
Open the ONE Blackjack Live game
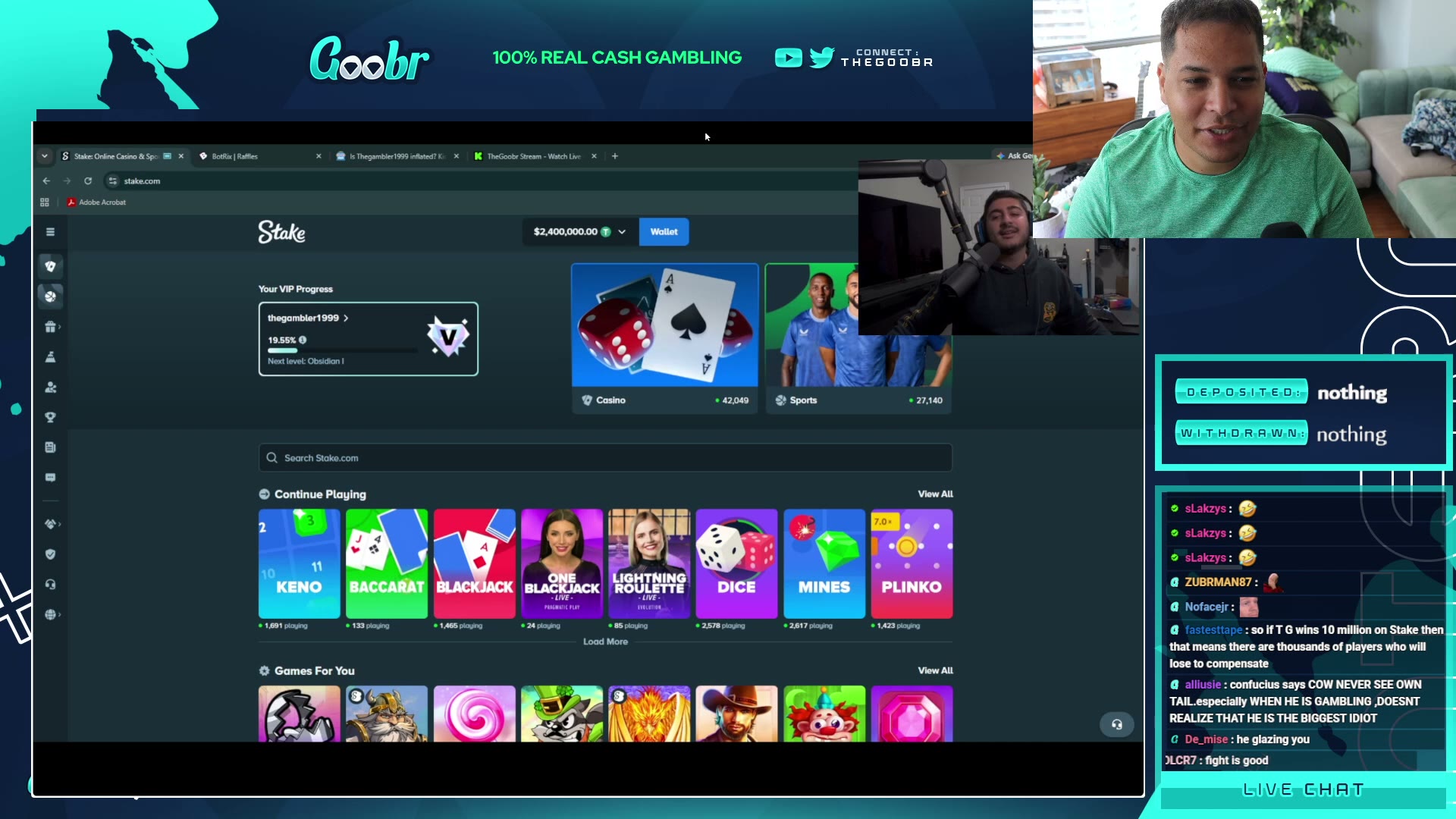(562, 564)
